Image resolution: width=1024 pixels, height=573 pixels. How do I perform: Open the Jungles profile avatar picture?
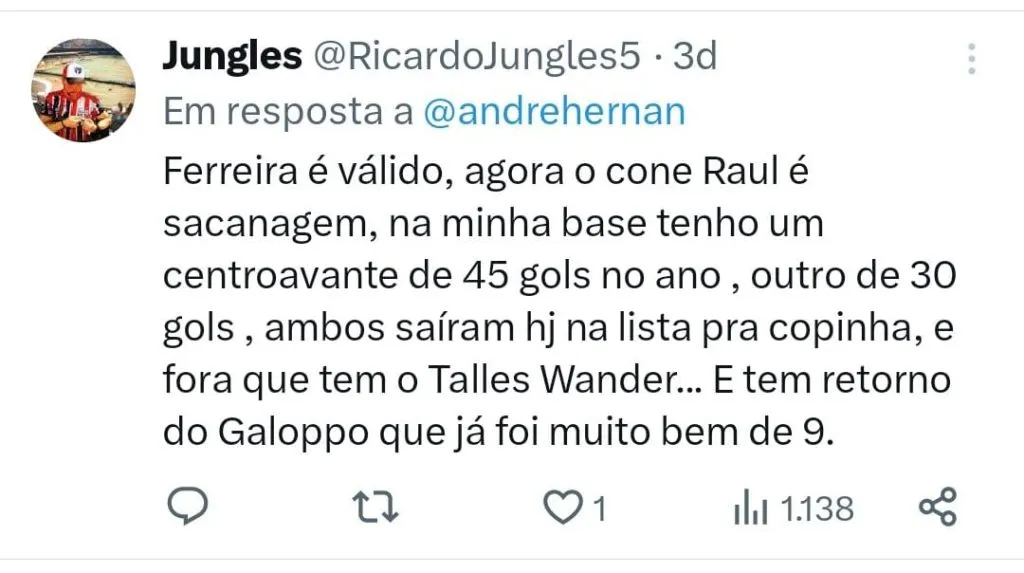pos(84,90)
